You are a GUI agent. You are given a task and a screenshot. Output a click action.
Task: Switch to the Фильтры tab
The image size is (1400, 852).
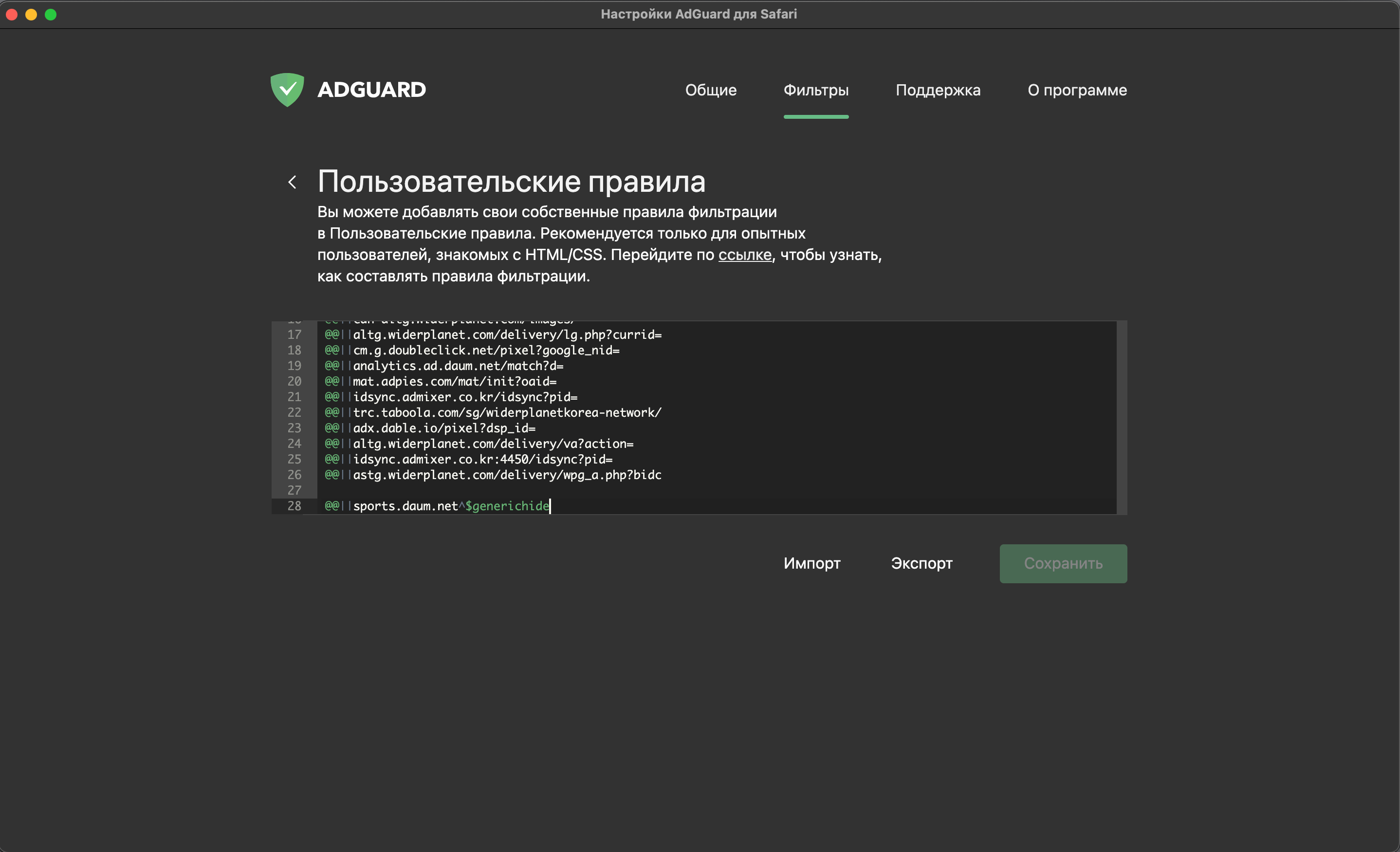coord(816,91)
